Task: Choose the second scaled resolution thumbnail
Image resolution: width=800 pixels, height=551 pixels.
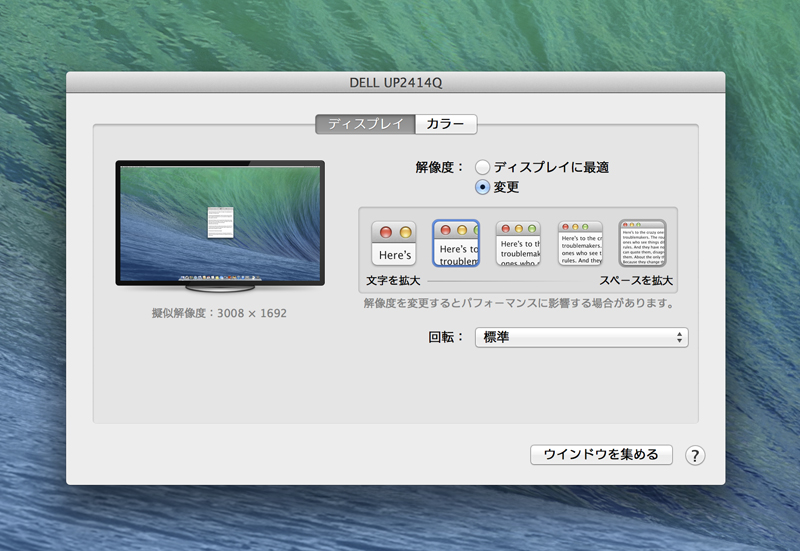Action: pyautogui.click(x=456, y=243)
